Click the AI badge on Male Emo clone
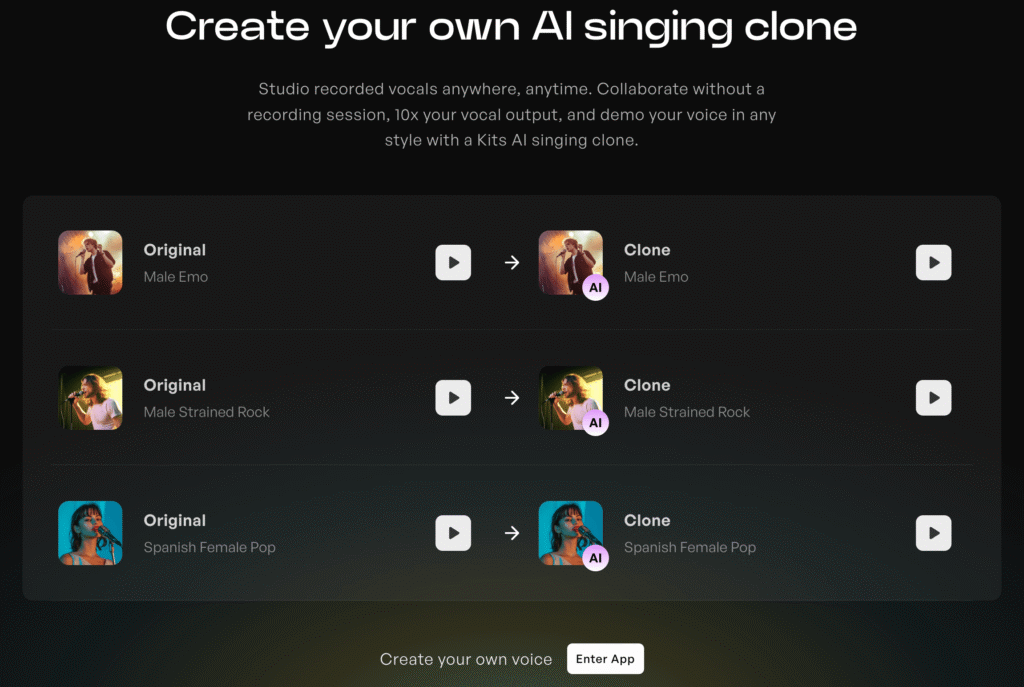1024x687 pixels. point(595,287)
